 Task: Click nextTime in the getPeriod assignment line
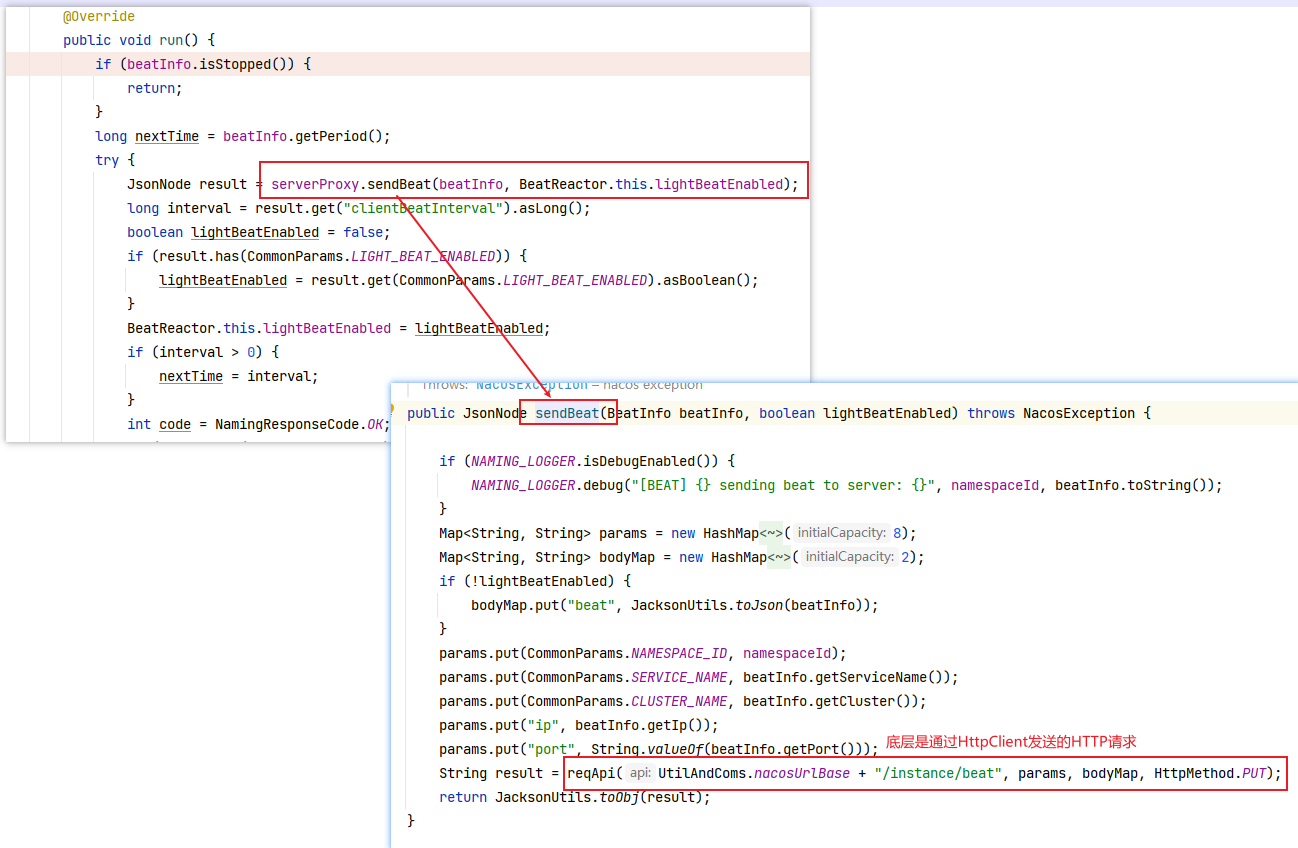point(167,136)
